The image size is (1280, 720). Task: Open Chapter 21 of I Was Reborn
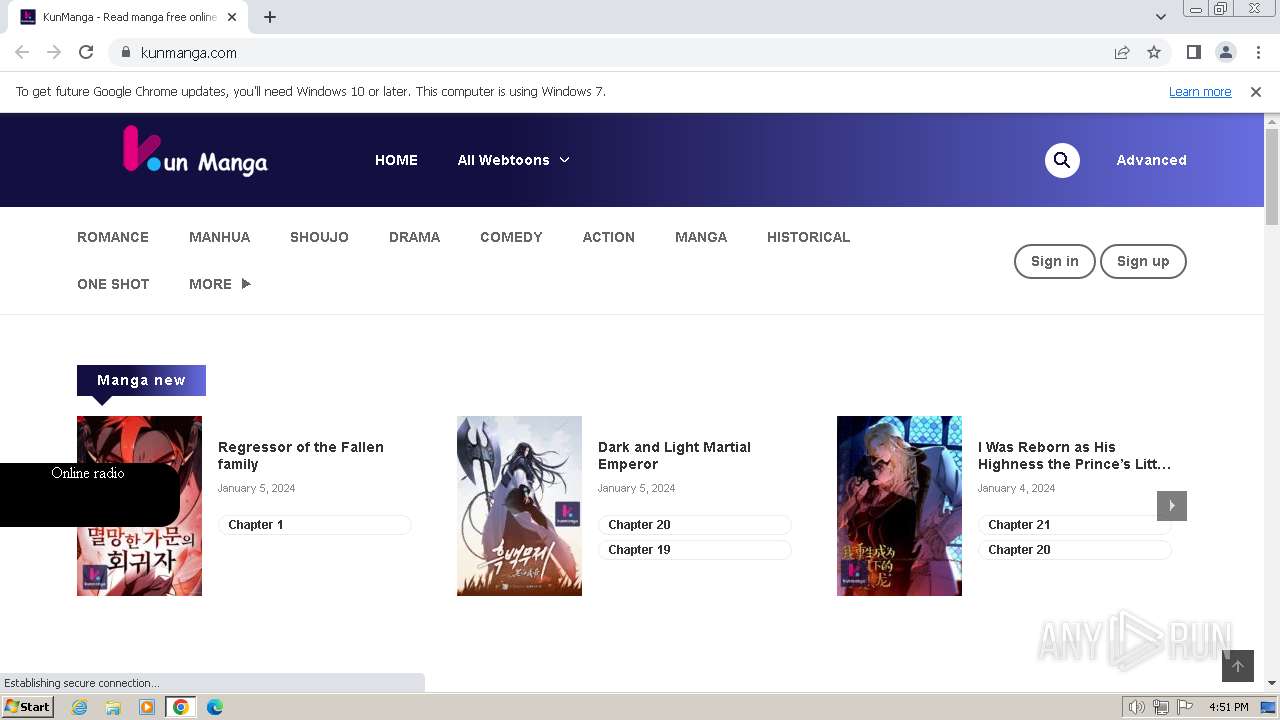(1074, 524)
